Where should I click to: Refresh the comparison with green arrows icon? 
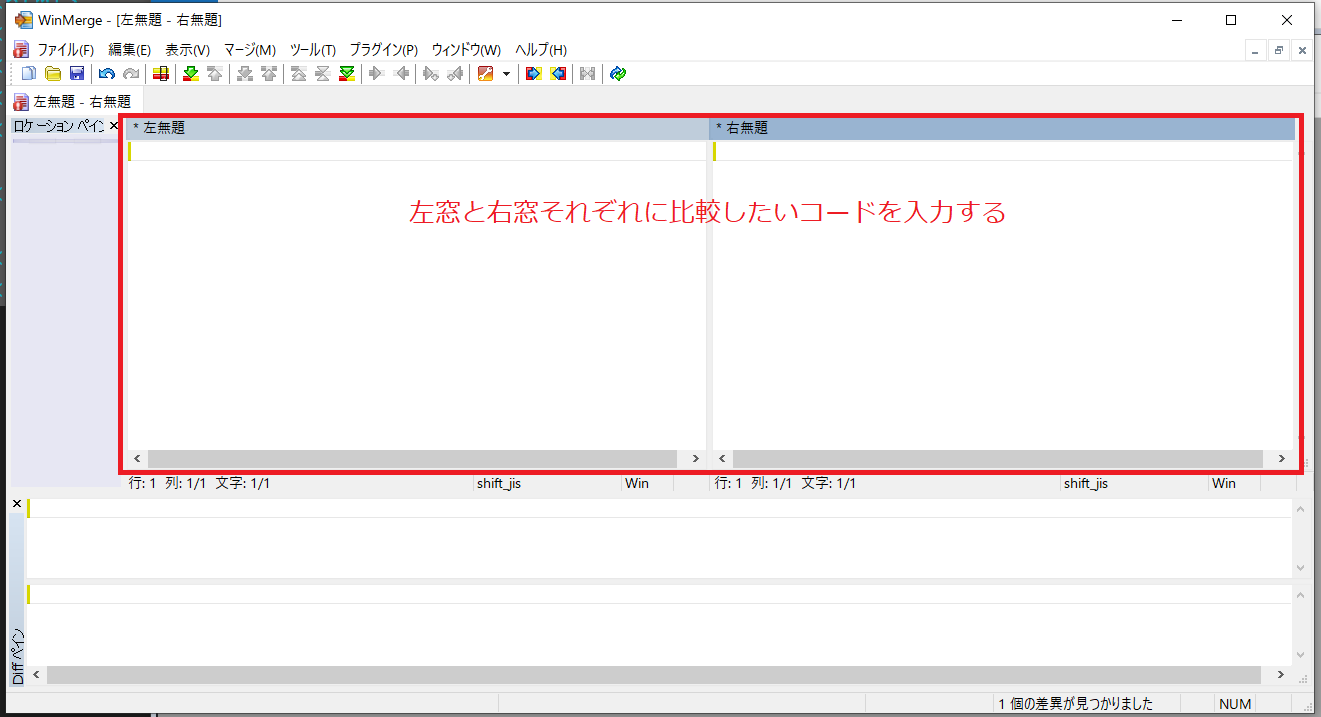[618, 74]
